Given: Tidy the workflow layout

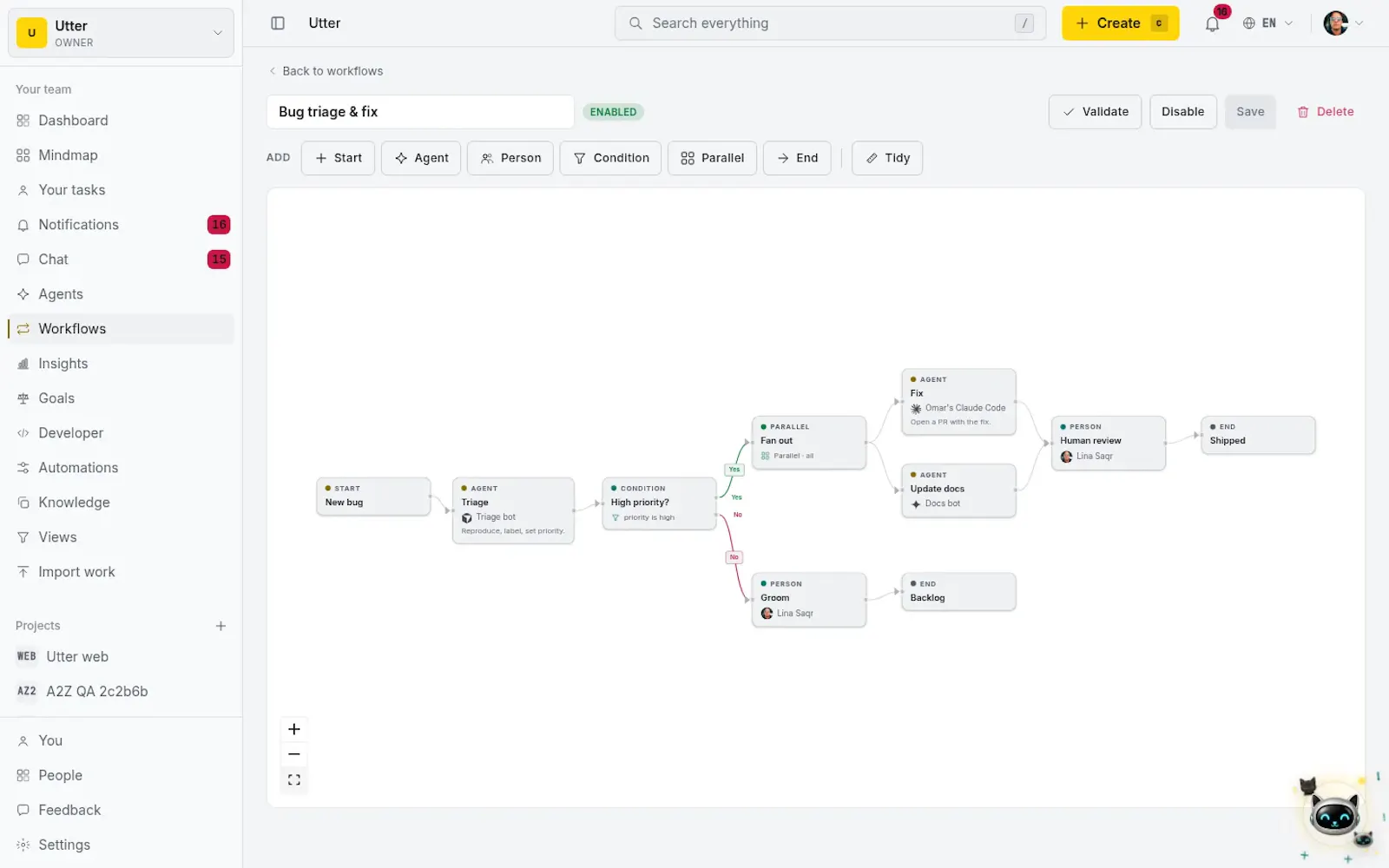Looking at the screenshot, I should (x=887, y=158).
